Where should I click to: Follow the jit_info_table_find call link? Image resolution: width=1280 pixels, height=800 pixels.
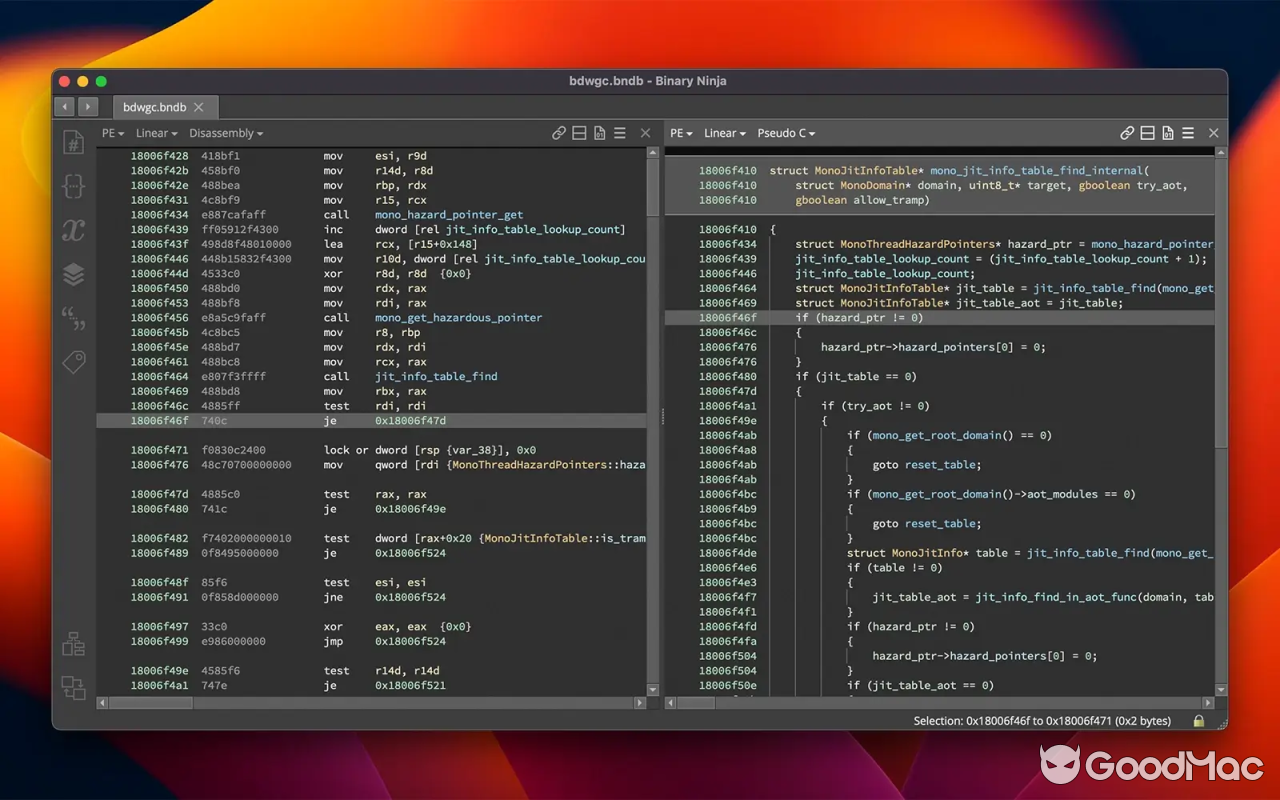(x=436, y=377)
